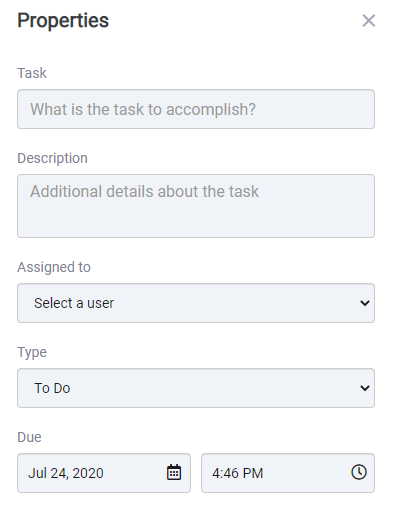Expand the chevron on Select a user
The height and width of the screenshot is (507, 393).
(x=365, y=303)
